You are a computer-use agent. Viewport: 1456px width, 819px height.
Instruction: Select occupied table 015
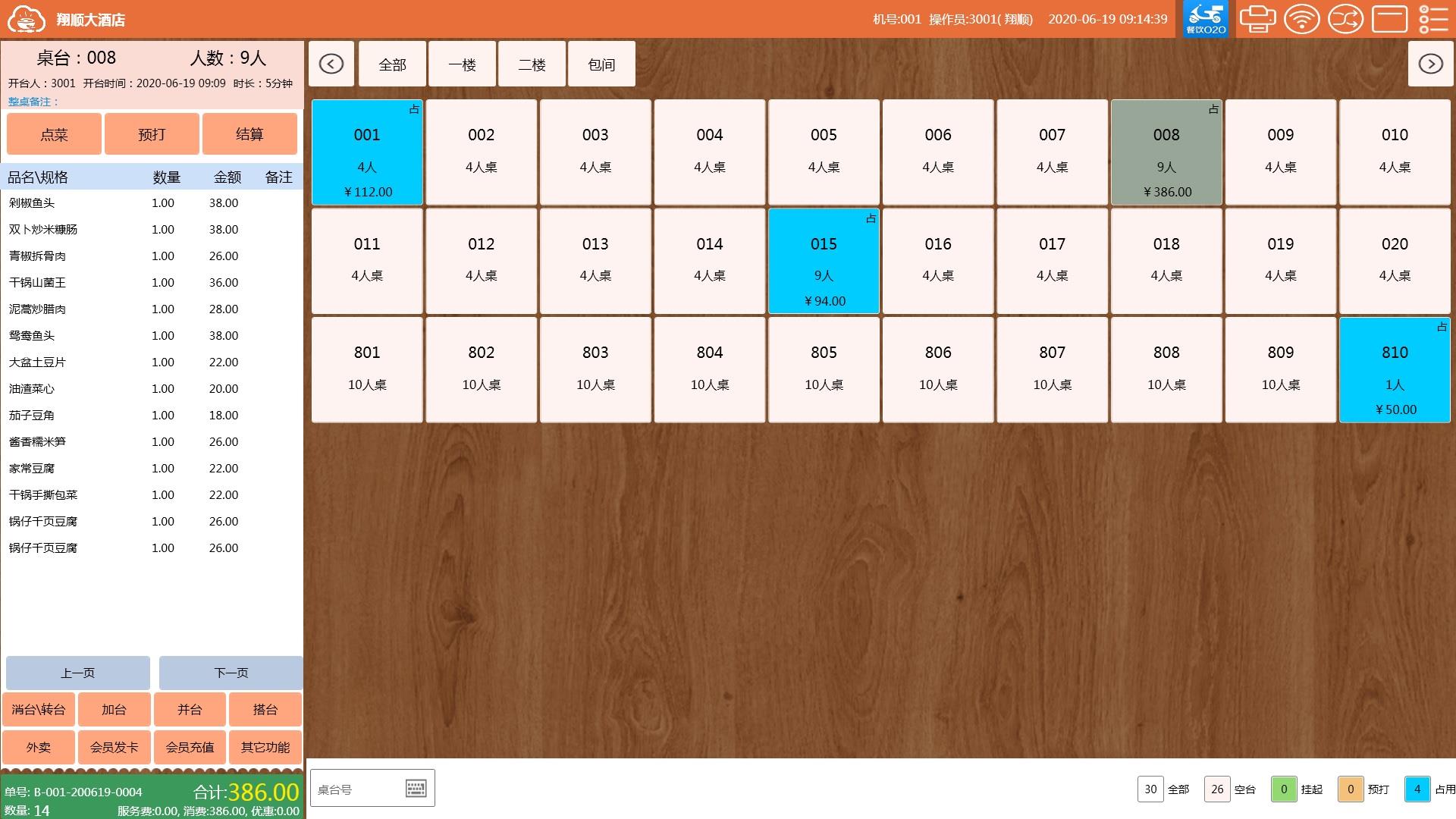pyautogui.click(x=824, y=261)
